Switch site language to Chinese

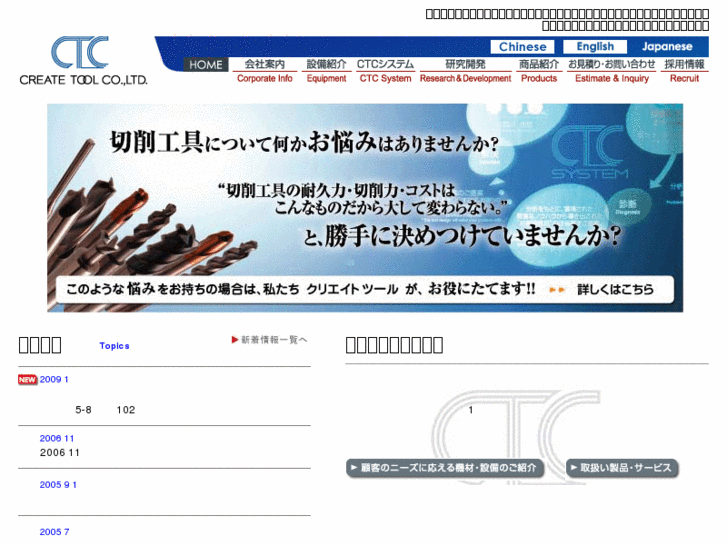[523, 47]
